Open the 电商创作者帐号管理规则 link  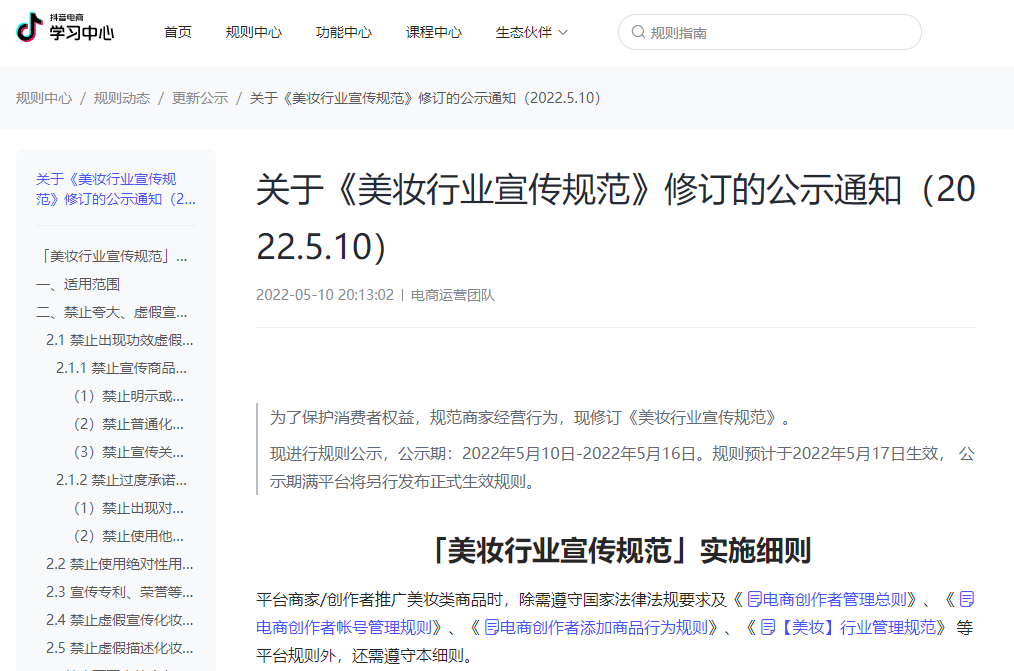(349, 628)
